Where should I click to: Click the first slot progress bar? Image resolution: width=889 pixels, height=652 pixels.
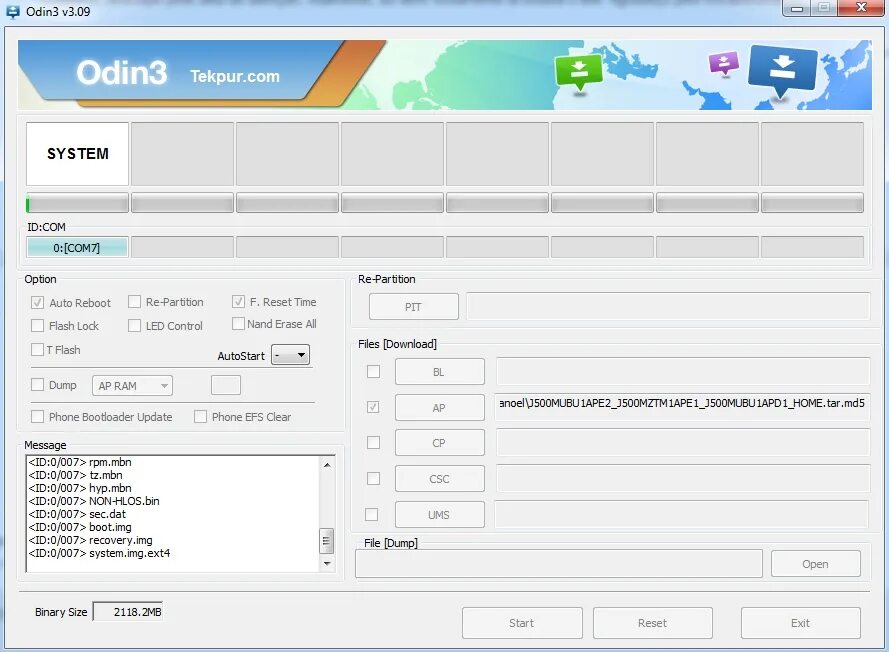pos(78,203)
